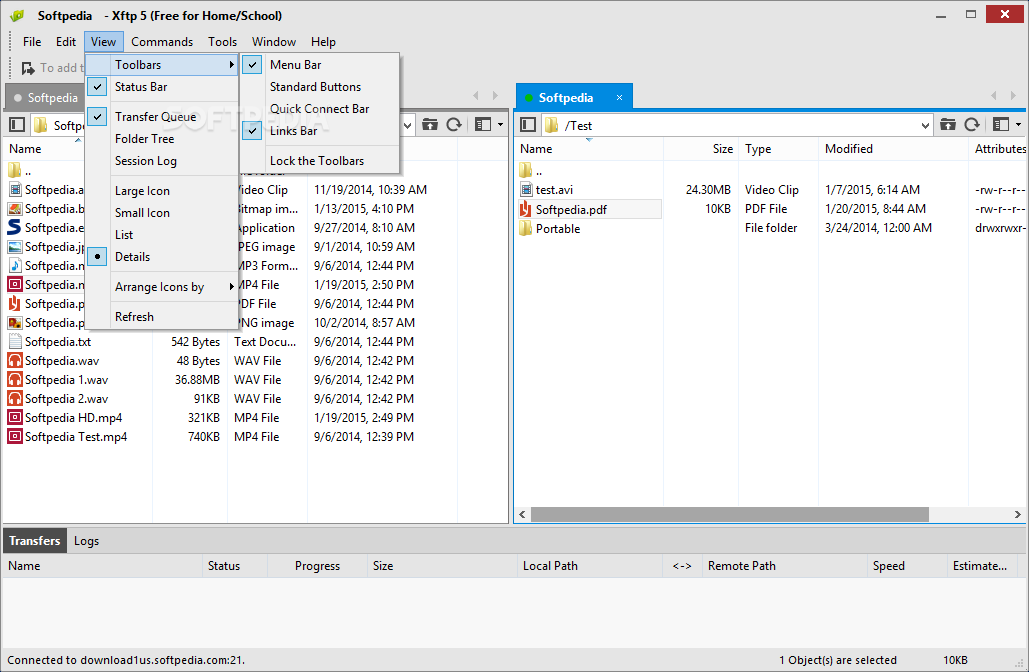Open local path dropdown arrow
This screenshot has height=672, width=1029.
click(407, 125)
